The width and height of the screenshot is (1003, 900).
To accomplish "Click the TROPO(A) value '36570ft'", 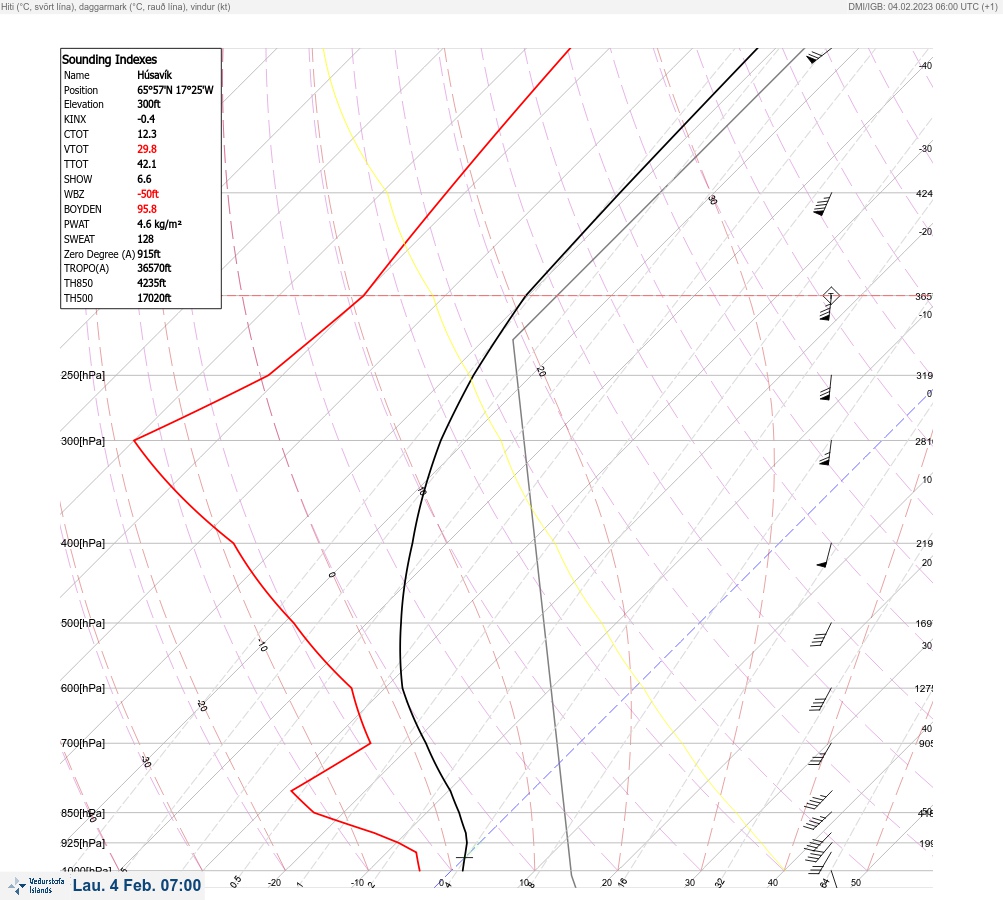I will 154,269.
